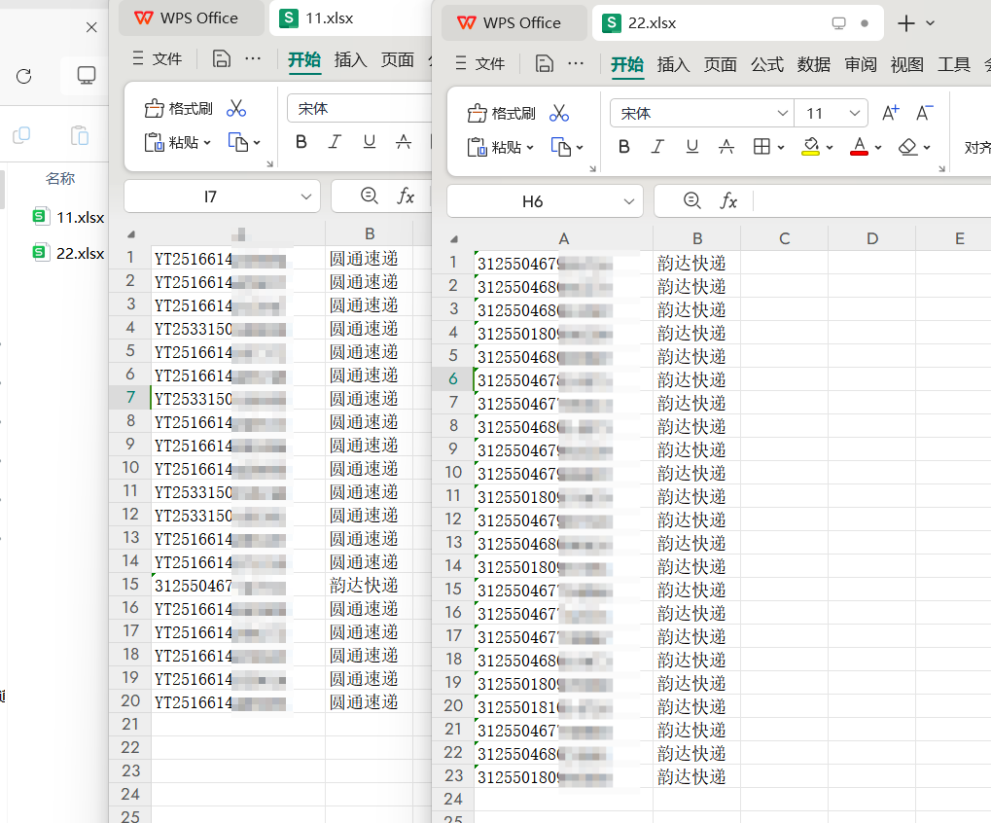Close the left file panel
Image resolution: width=992 pixels, height=824 pixels.
pos(92,27)
